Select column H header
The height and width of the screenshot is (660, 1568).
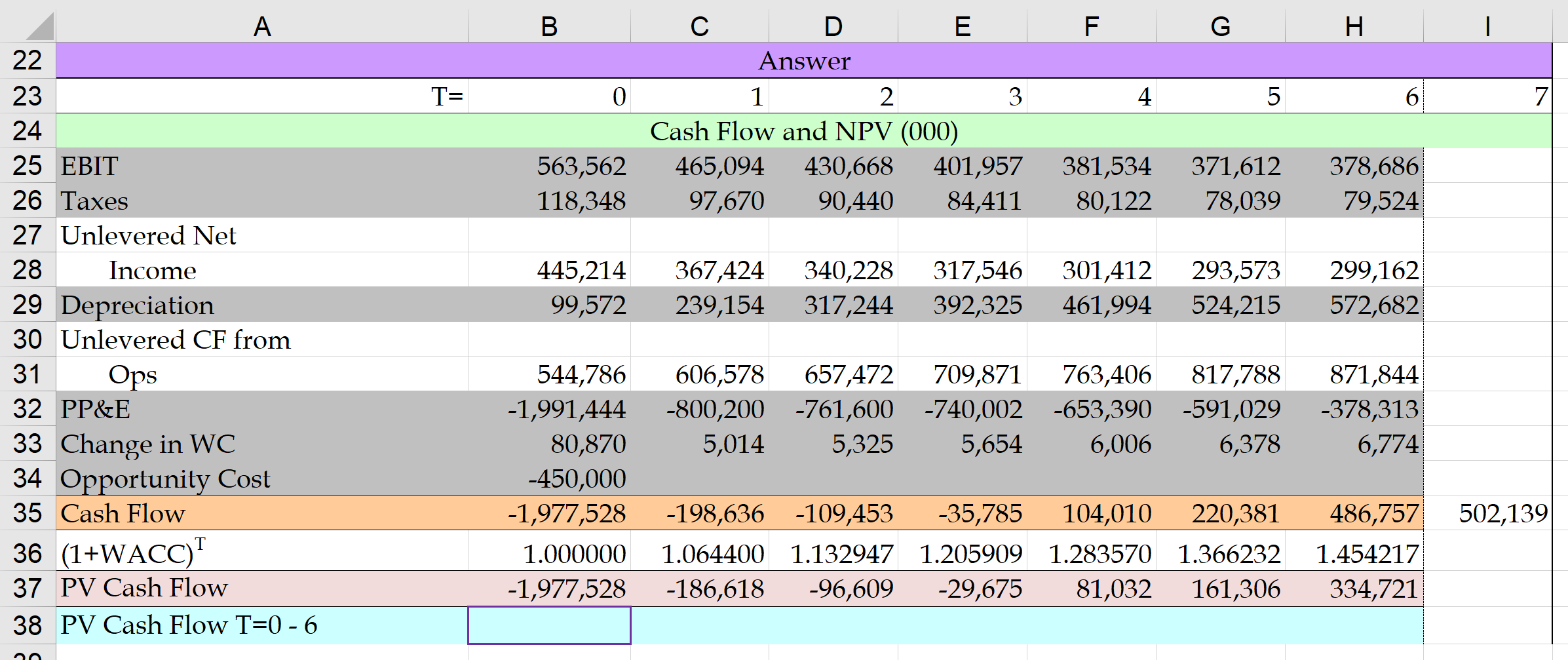[x=1354, y=27]
